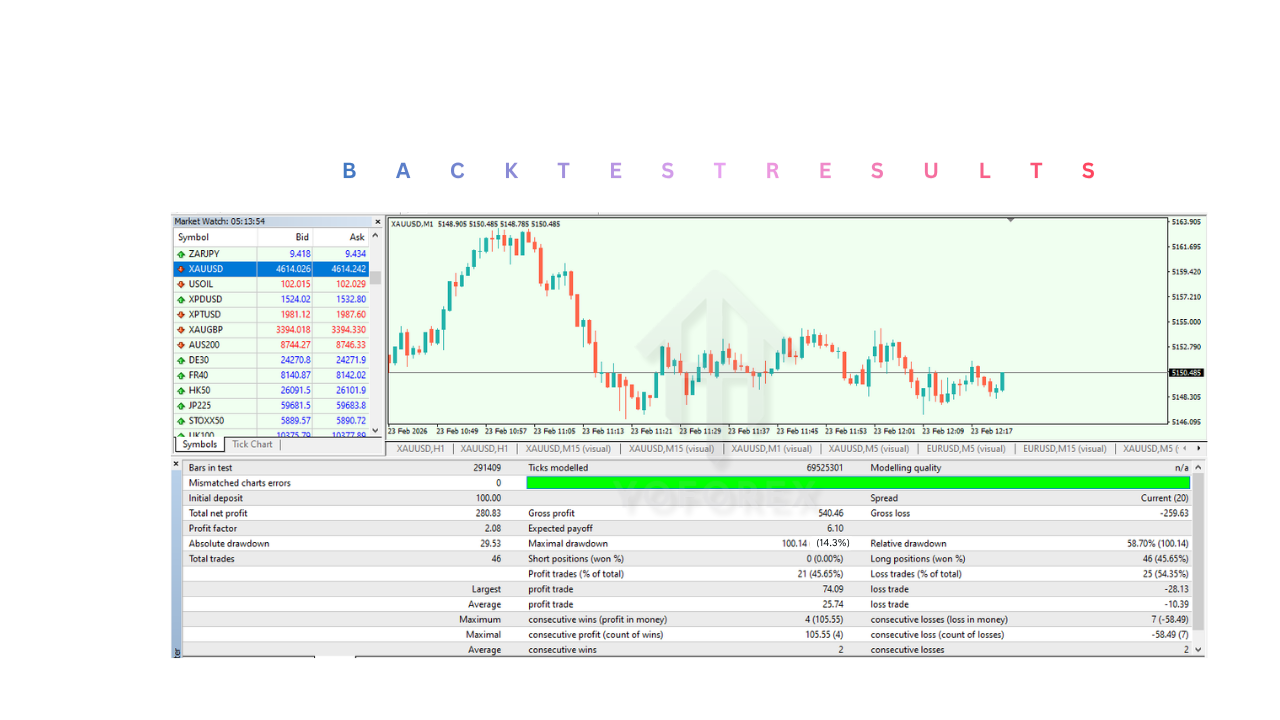Click the green Modelling quality bar
This screenshot has height=720, width=1280.
[x=858, y=483]
